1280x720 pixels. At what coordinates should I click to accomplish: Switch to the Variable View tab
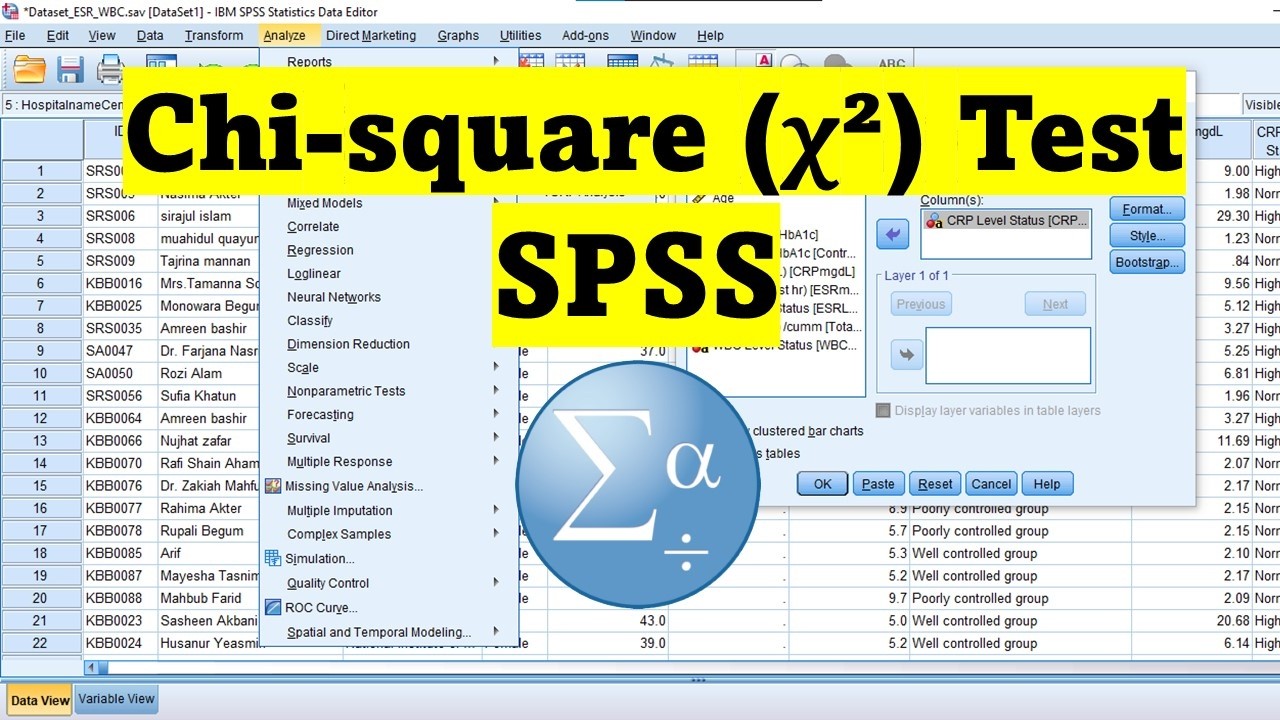point(116,699)
